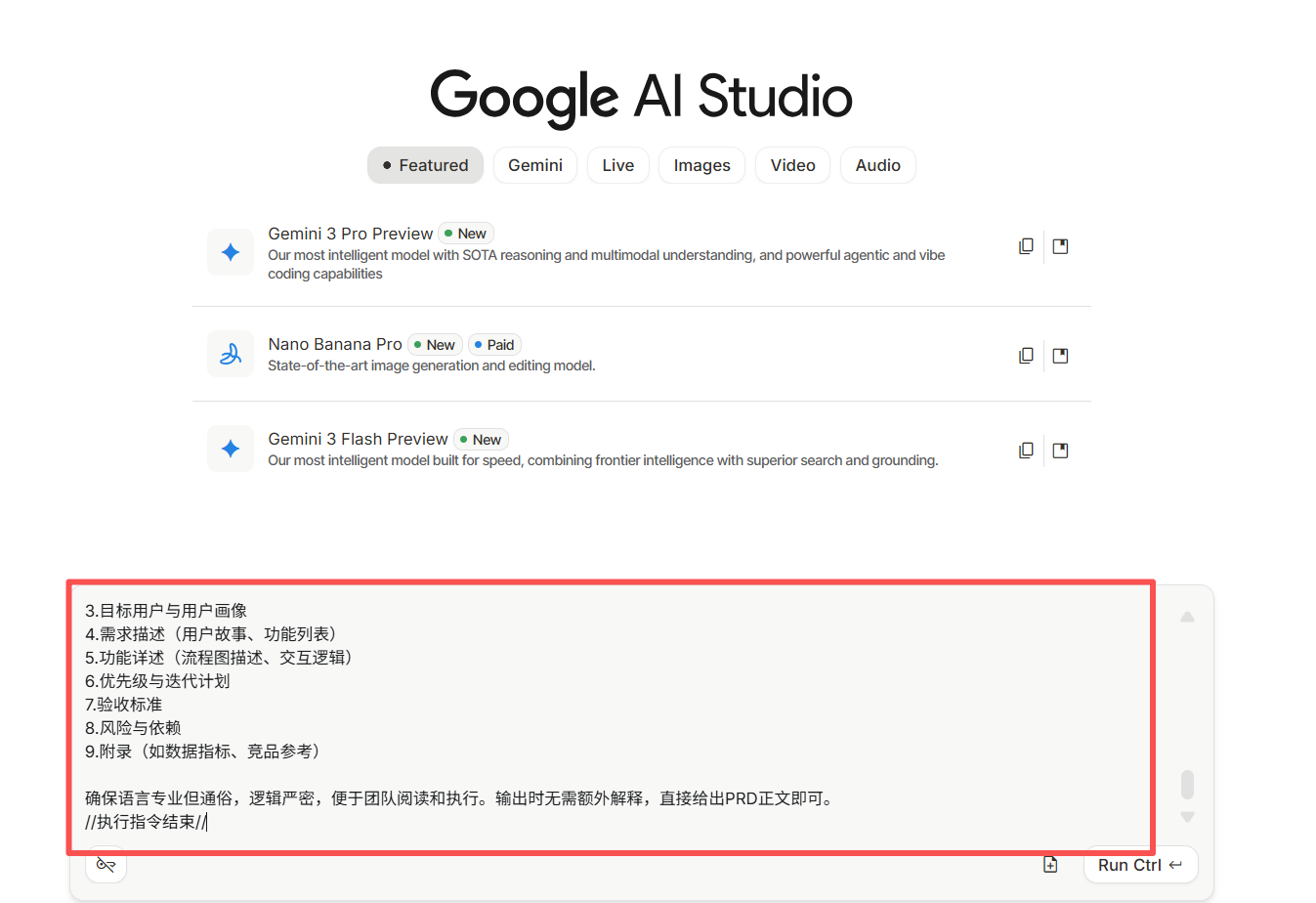Click the Gemini 3 Pro Preview sparkle icon
Image resolution: width=1316 pixels, height=903 pixels.
click(231, 252)
